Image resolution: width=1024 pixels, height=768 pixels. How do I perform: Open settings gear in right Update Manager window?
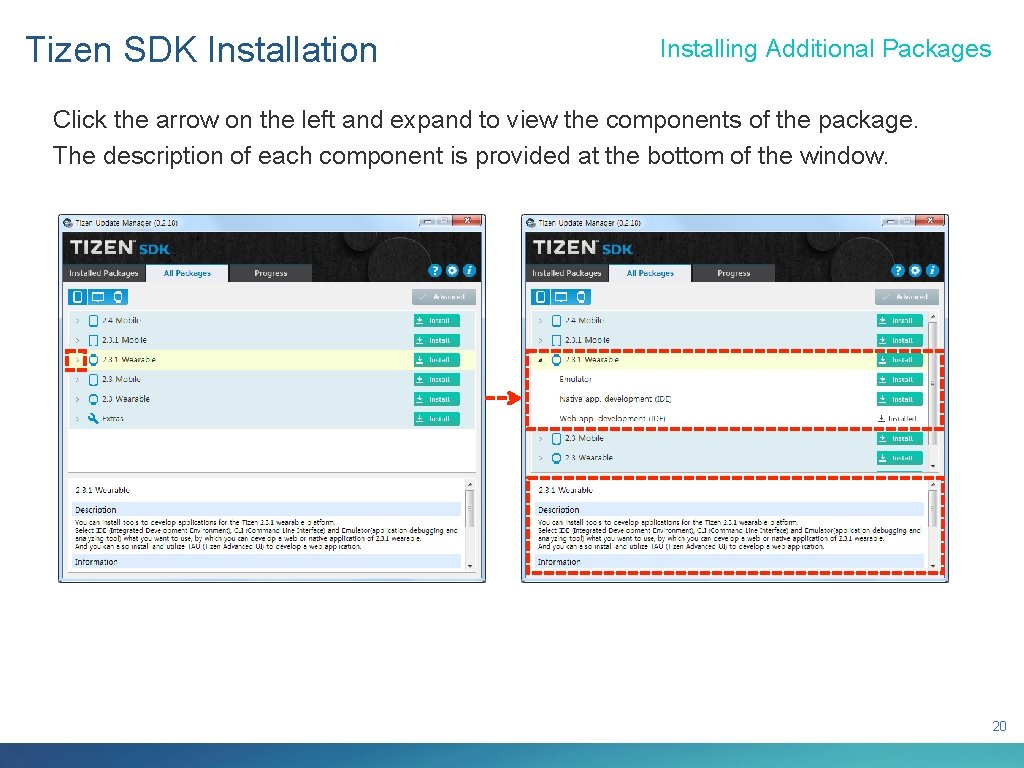click(915, 270)
